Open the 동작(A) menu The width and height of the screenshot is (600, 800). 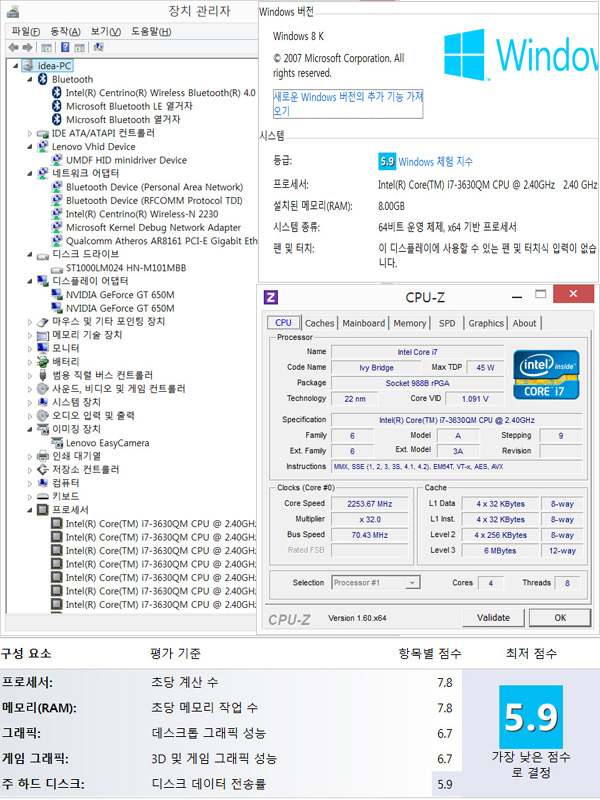coord(65,31)
